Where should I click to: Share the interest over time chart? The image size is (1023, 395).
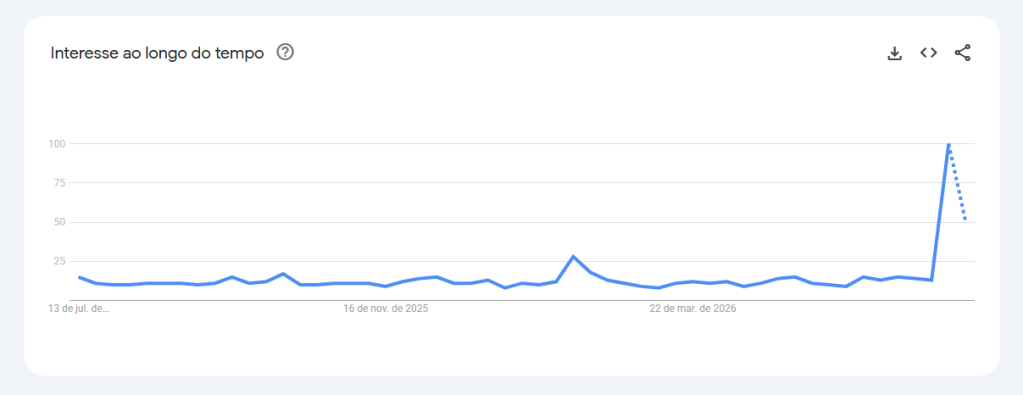tap(962, 53)
